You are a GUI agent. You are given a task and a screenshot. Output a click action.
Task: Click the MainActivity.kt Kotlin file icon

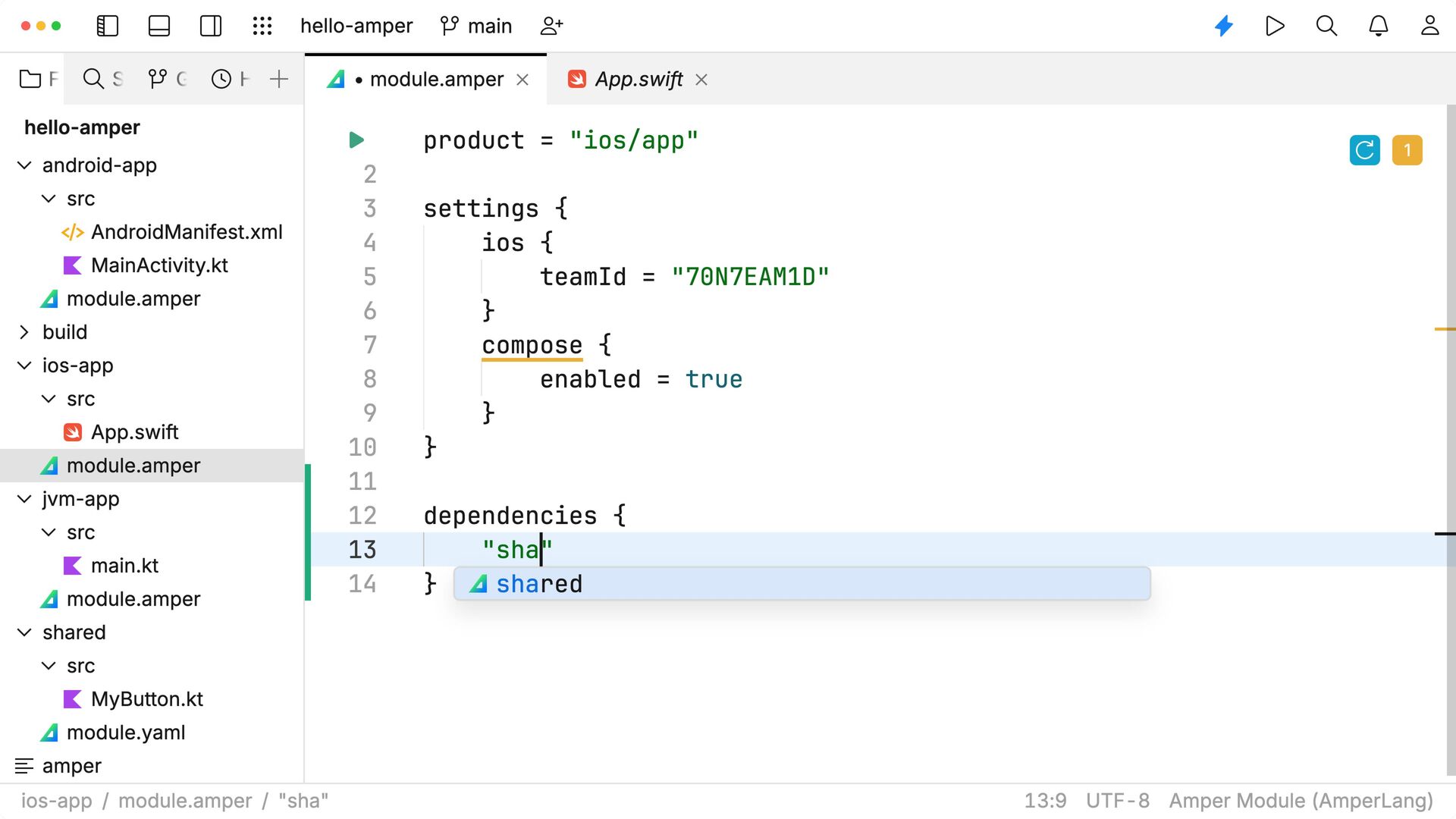tap(72, 265)
